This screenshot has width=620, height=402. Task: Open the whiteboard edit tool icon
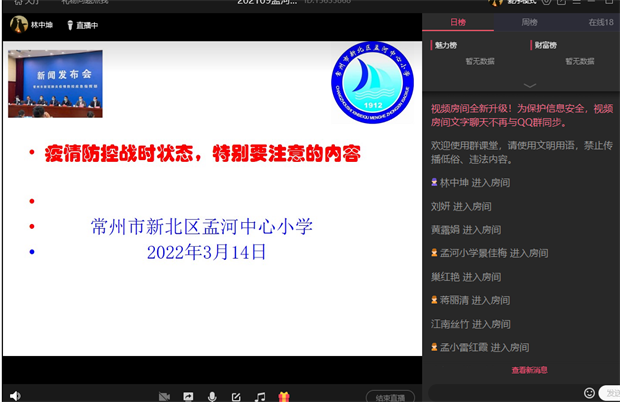235,397
